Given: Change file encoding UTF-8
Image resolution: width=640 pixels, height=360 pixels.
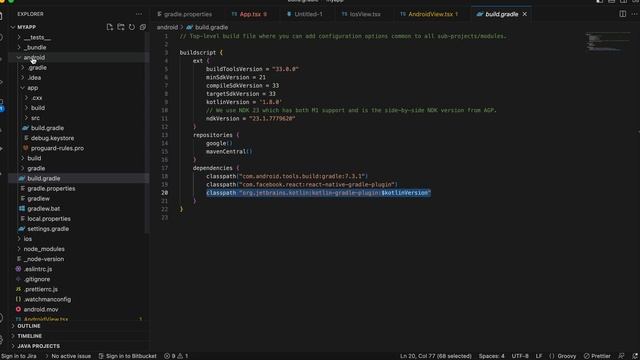Looking at the screenshot, I should pos(520,356).
